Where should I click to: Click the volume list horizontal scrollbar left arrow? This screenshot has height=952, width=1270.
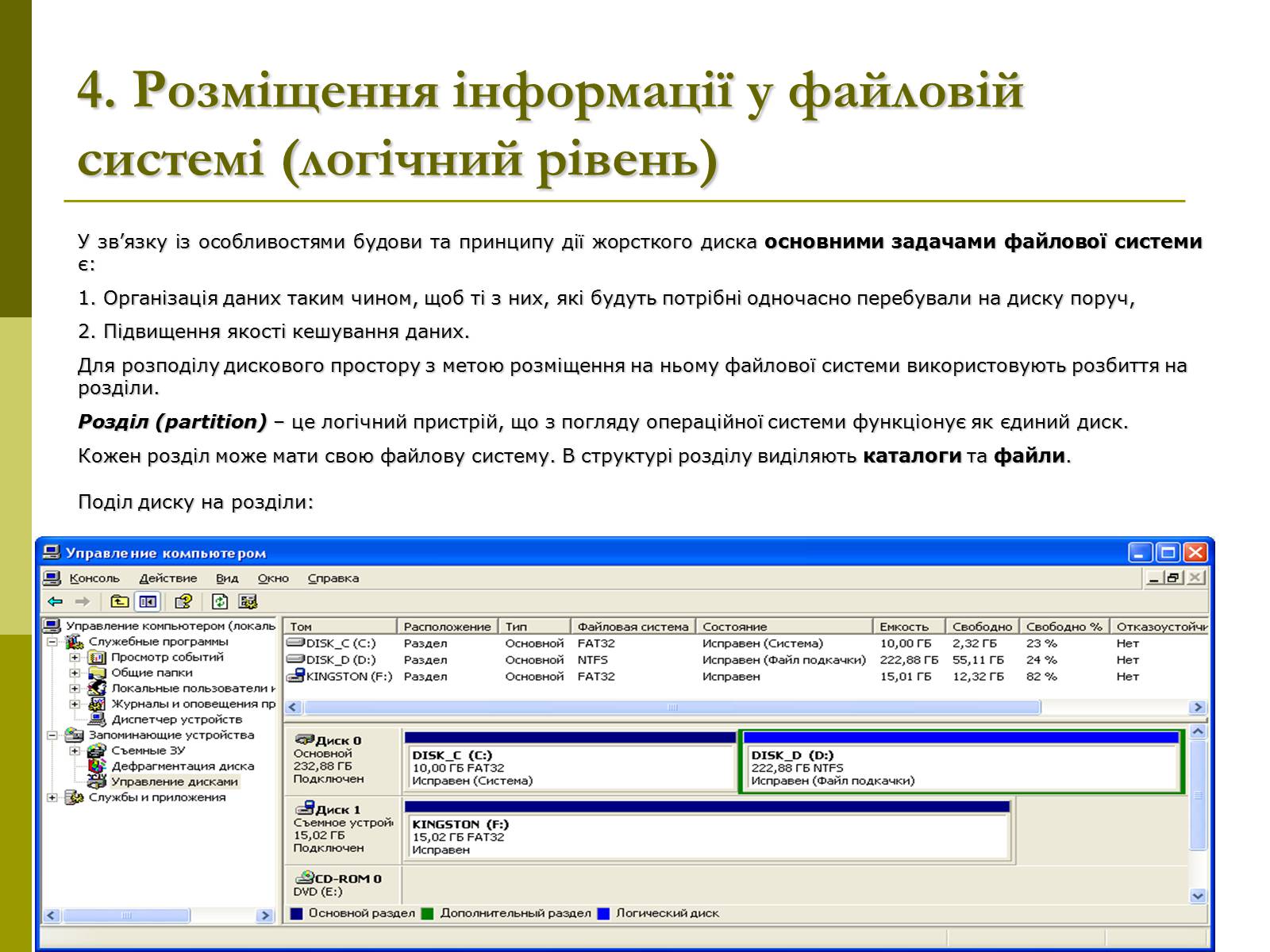[x=293, y=707]
